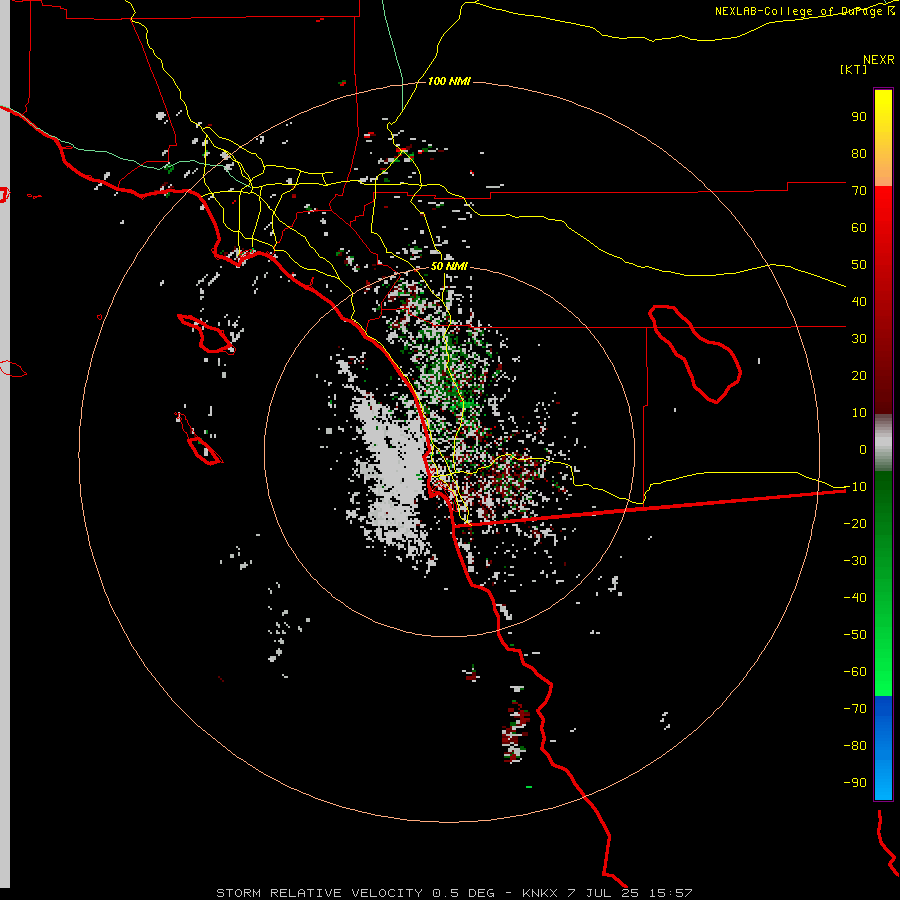The height and width of the screenshot is (900, 900).
Task: Select the -70 knot scale label
Action: [x=855, y=709]
